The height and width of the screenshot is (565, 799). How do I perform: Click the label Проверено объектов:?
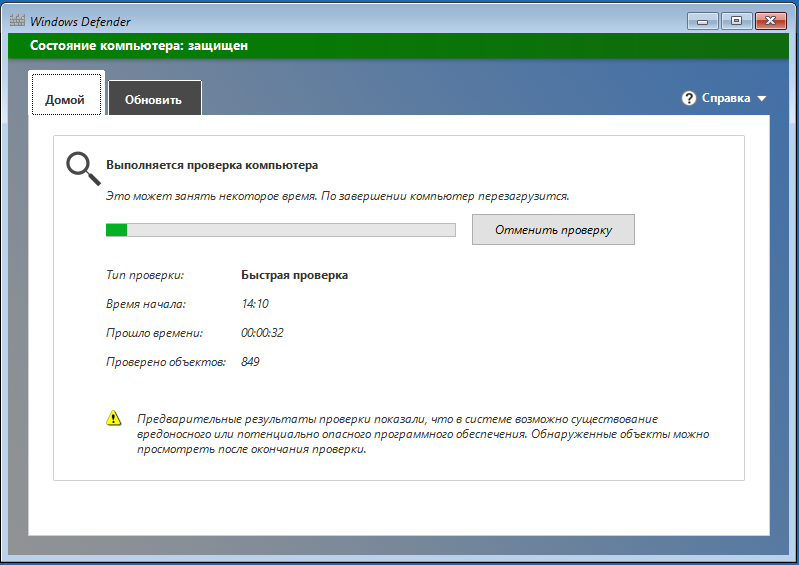166,362
